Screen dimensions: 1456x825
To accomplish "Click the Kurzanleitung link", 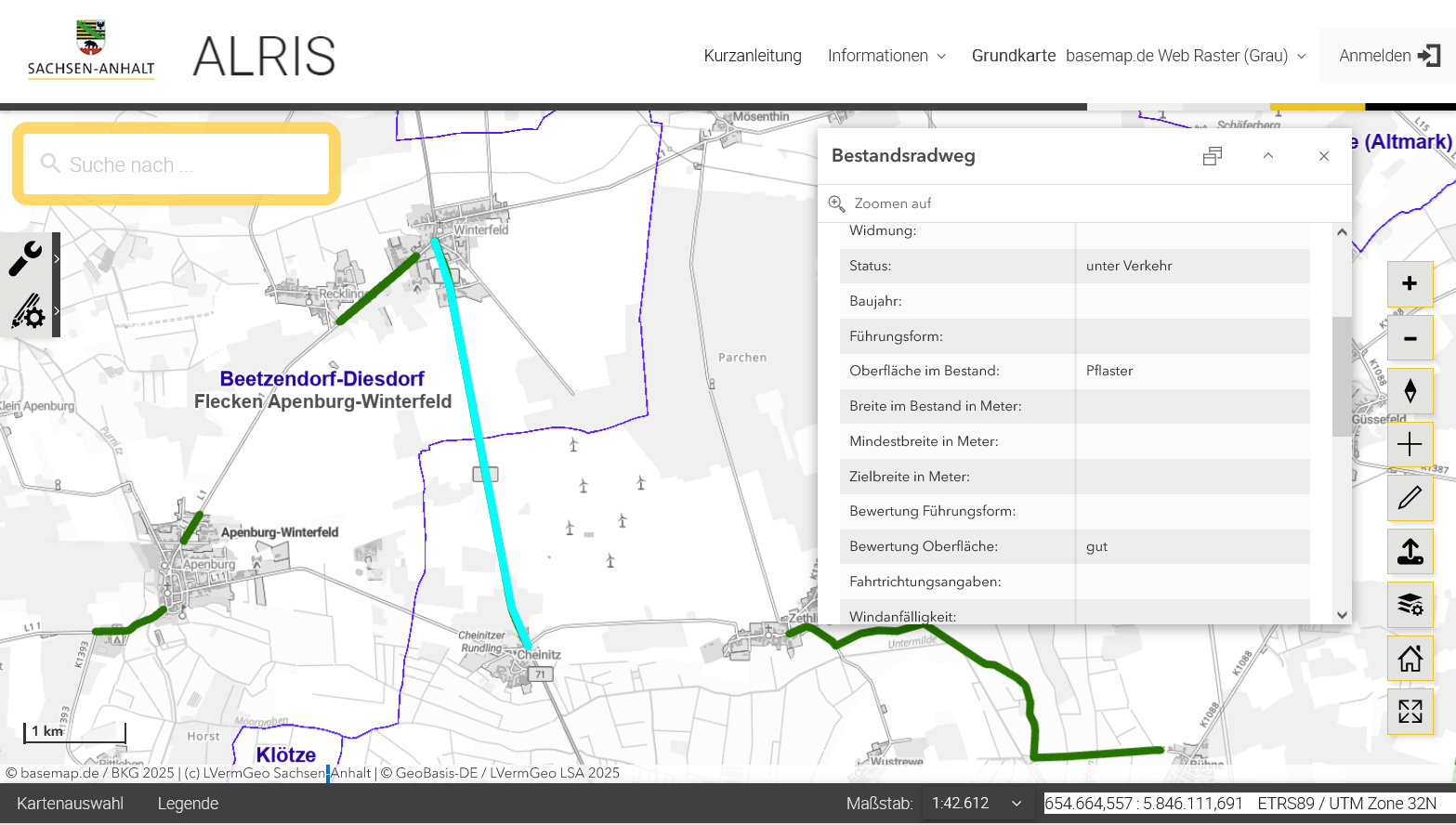I will pos(753,56).
